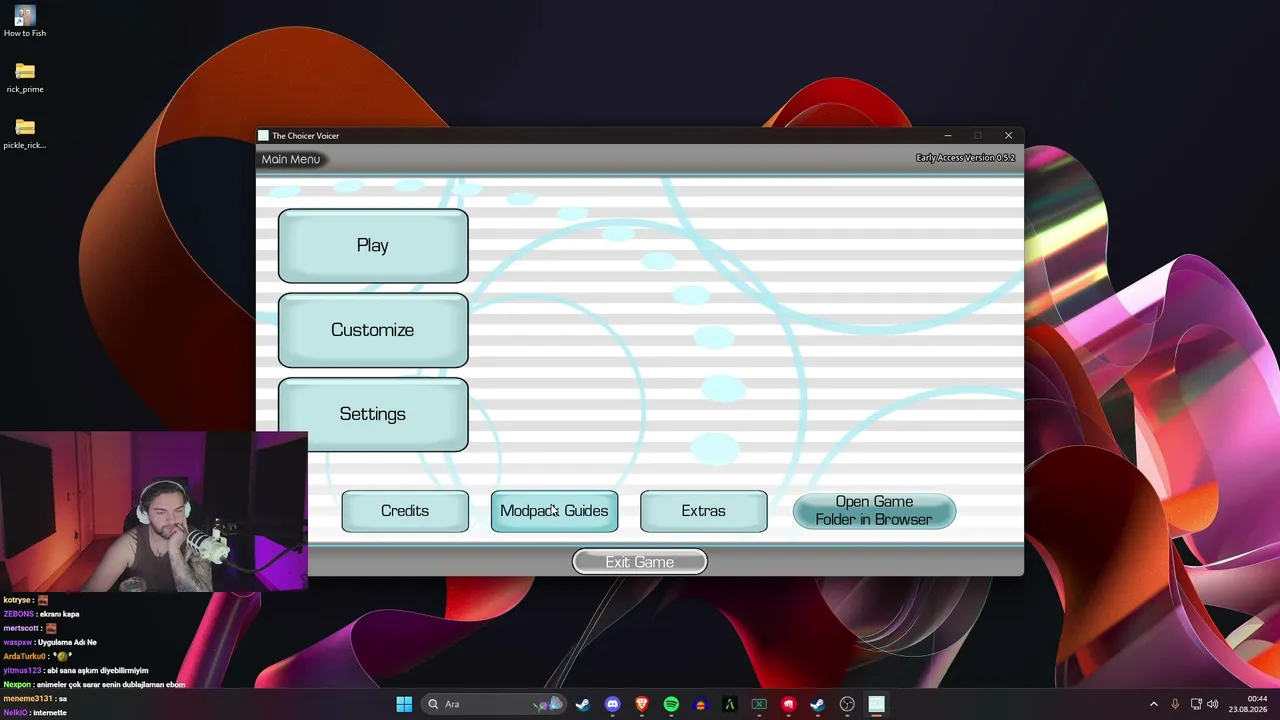The height and width of the screenshot is (720, 1280).
Task: Open the Windows Start menu
Action: pyautogui.click(x=404, y=704)
